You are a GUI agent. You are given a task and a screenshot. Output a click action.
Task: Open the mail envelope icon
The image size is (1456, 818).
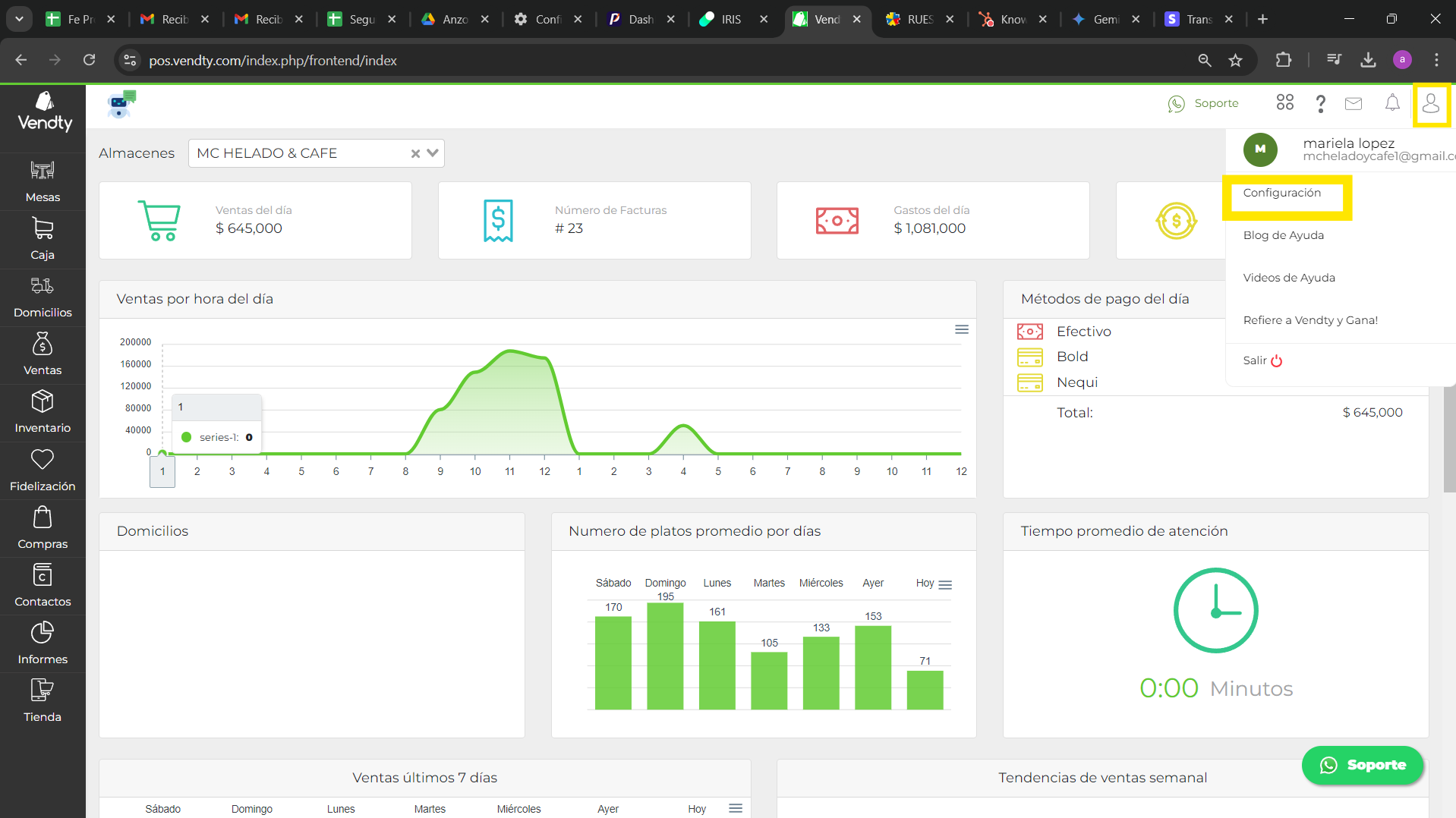1354,103
